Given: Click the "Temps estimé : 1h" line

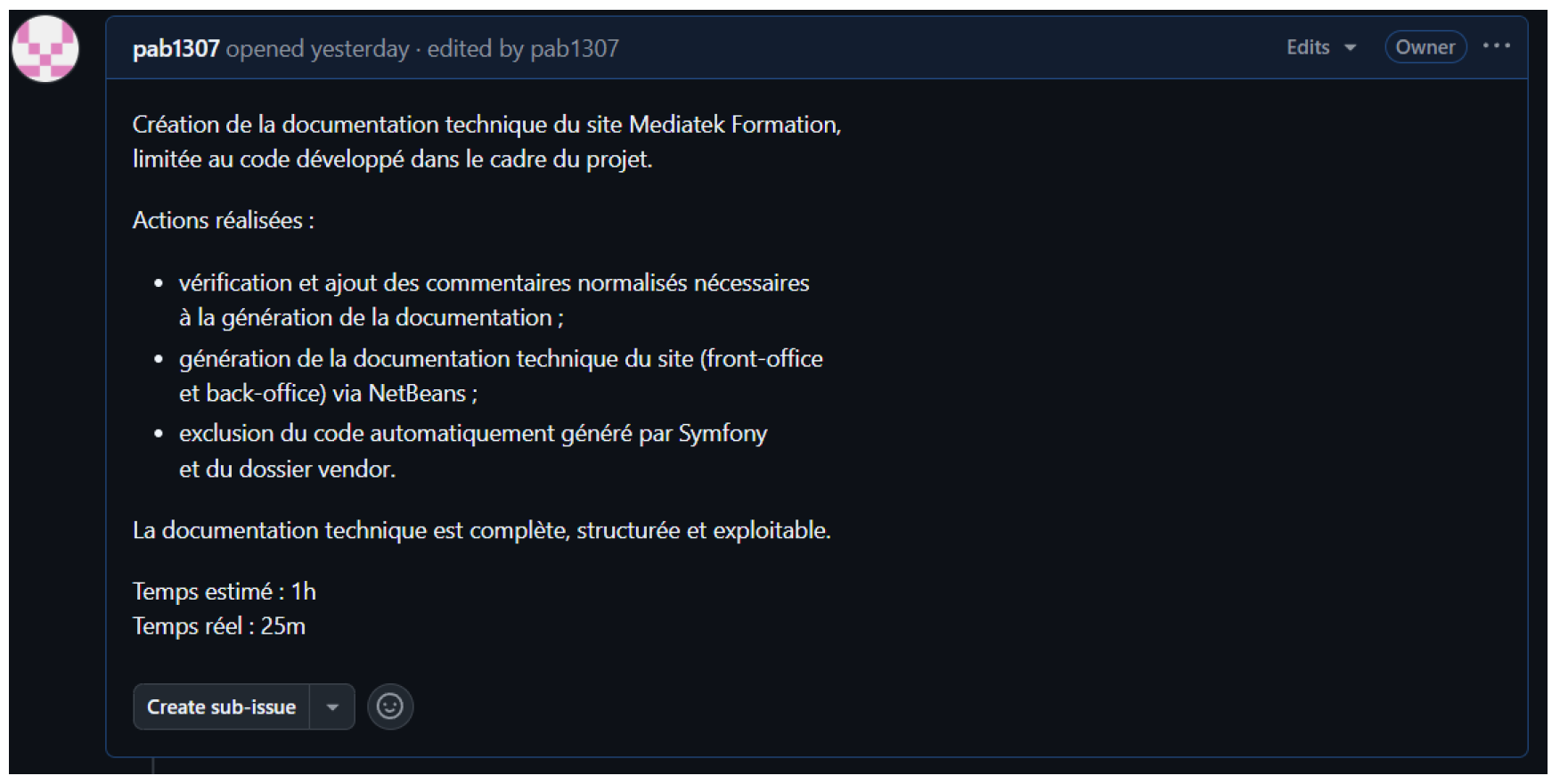Looking at the screenshot, I should (224, 592).
